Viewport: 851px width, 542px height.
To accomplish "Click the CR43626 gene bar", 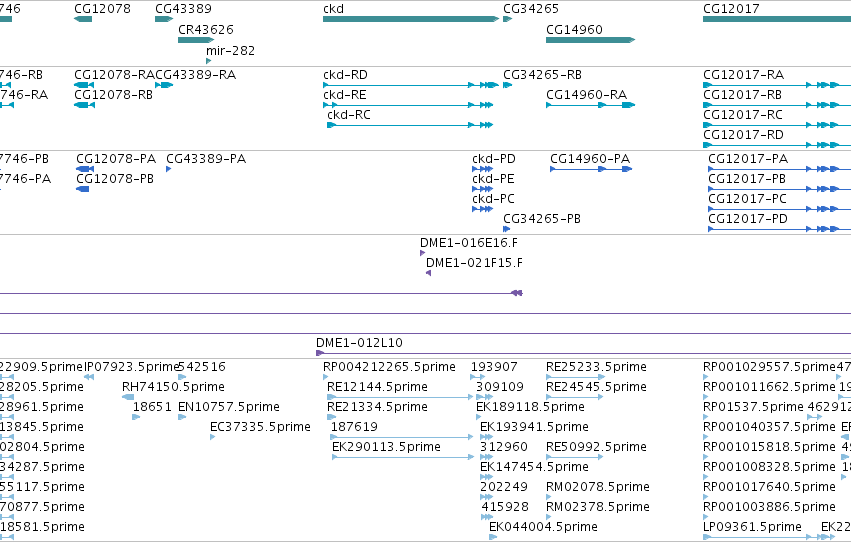I will click(x=196, y=40).
